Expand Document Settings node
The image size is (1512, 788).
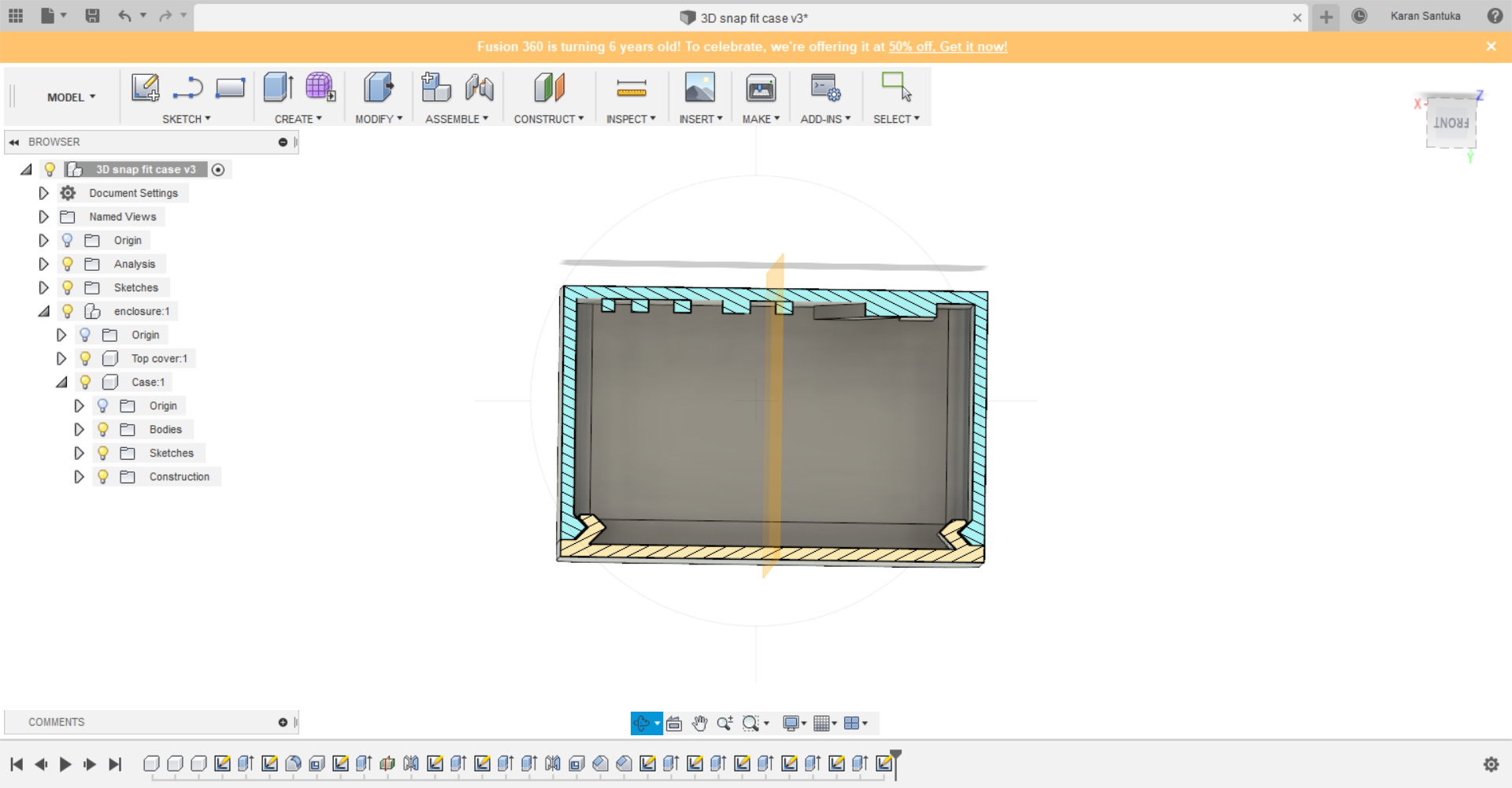tap(44, 193)
